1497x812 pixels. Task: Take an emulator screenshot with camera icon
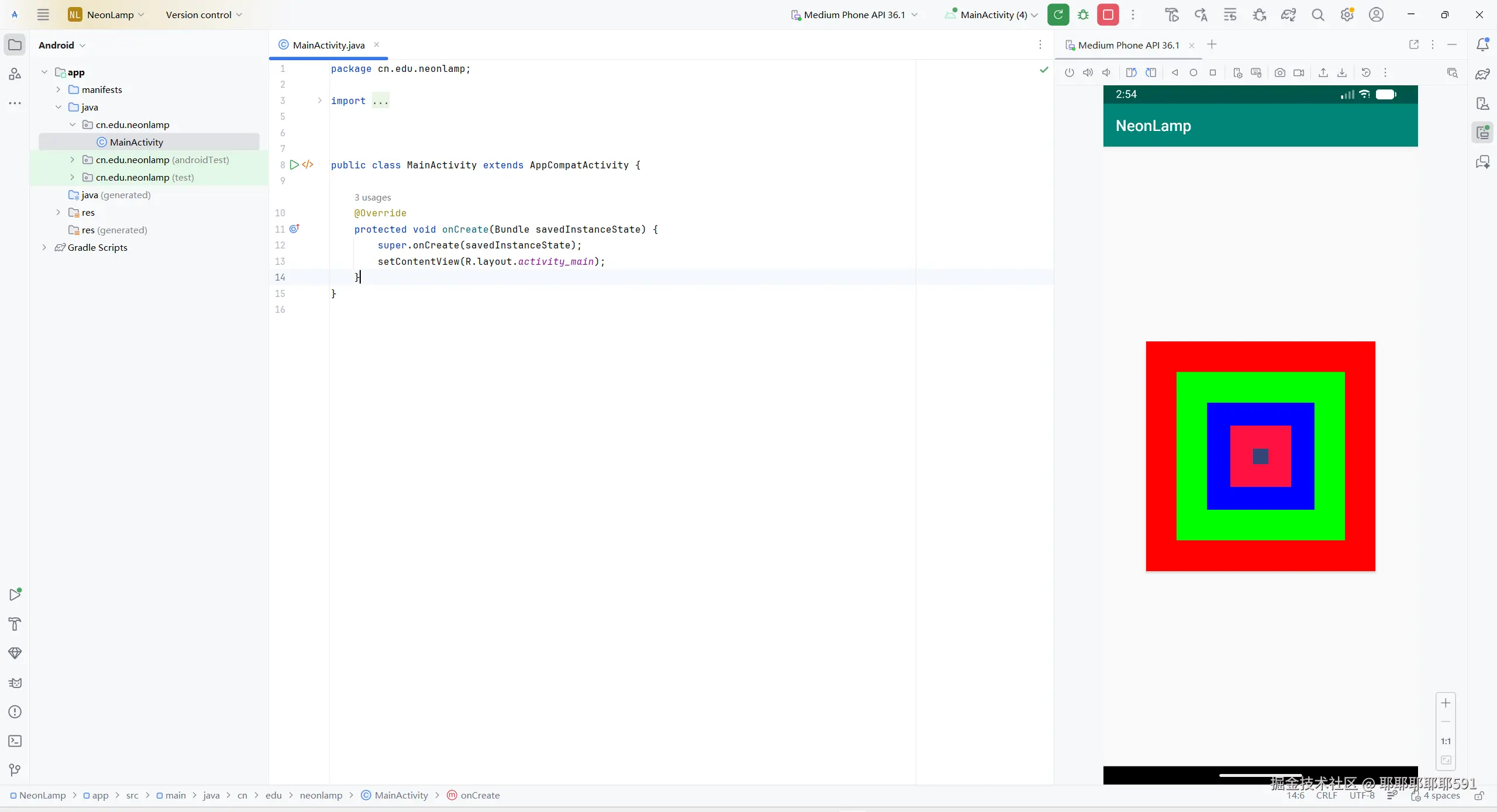tap(1279, 72)
